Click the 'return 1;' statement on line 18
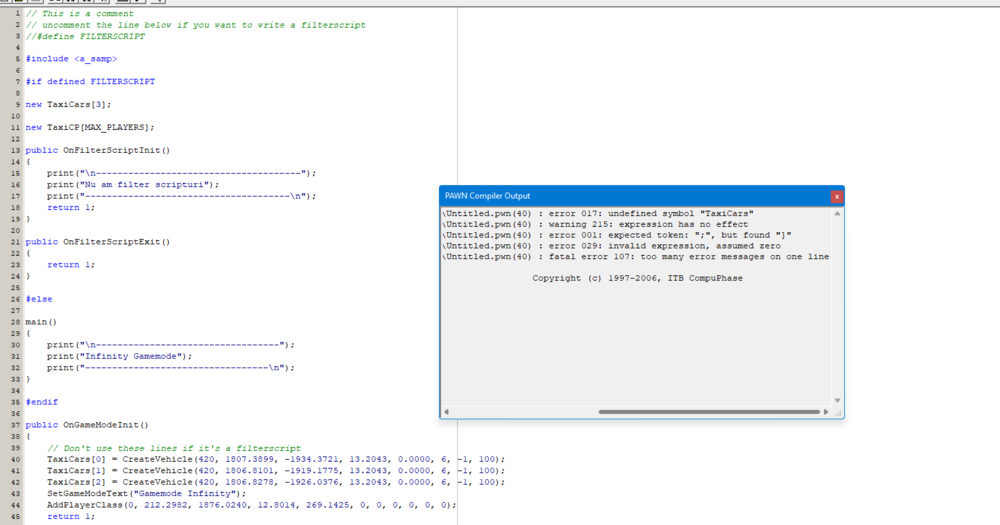Screen dimensions: 1000x525 [x=71, y=207]
